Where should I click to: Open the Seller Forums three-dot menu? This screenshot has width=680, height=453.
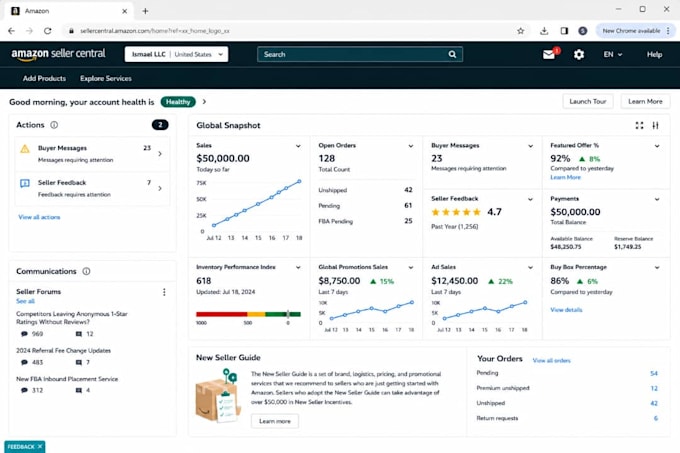point(164,292)
